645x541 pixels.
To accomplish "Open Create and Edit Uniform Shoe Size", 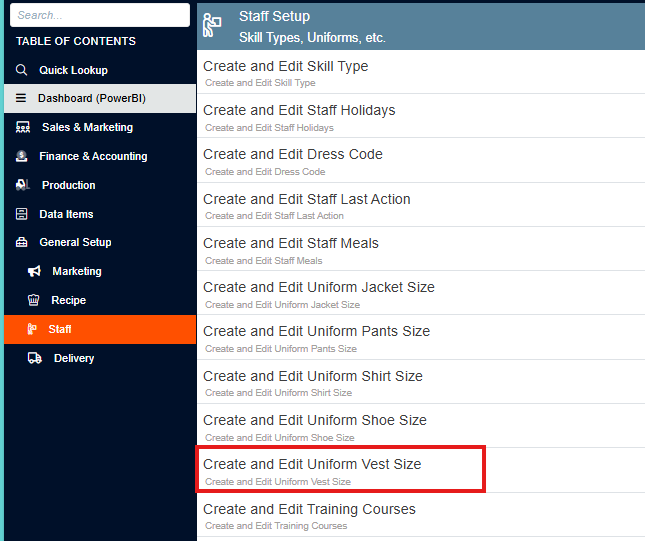I will coord(421,426).
